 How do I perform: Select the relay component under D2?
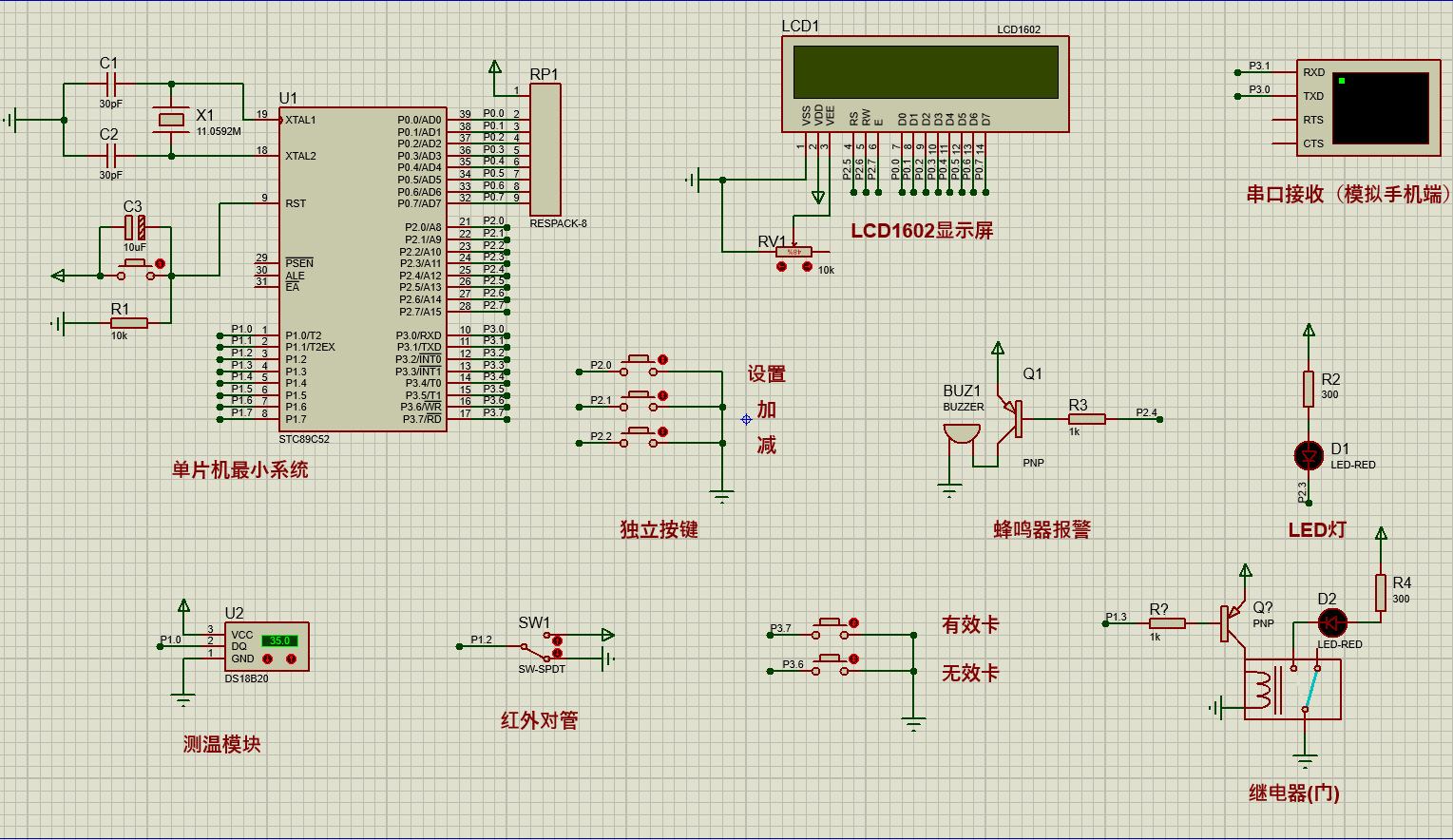coord(1292,689)
